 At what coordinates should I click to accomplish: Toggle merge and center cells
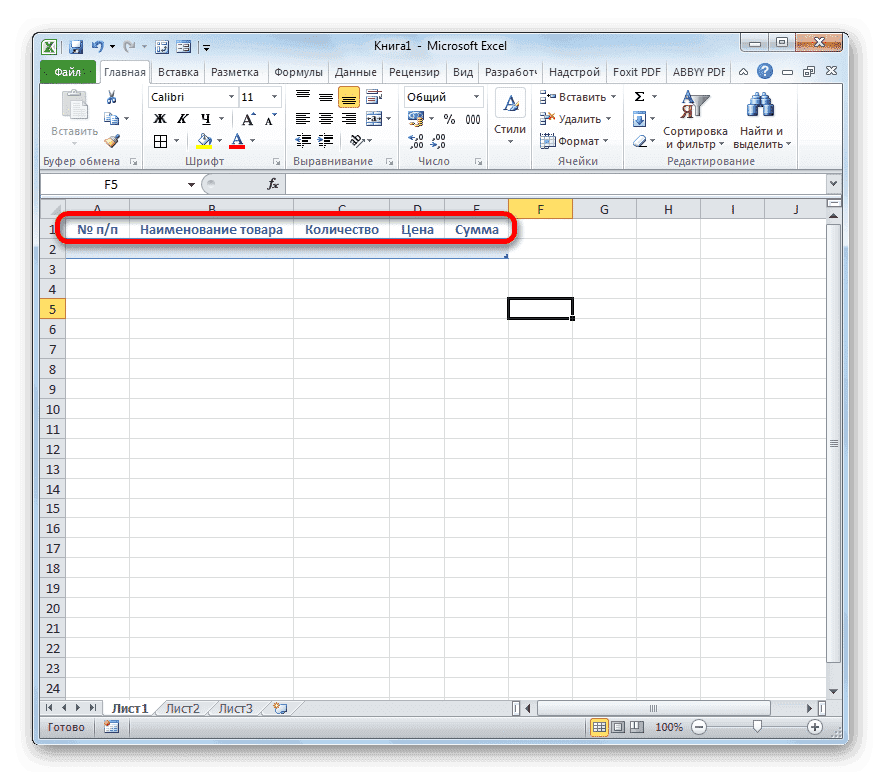tap(376, 117)
